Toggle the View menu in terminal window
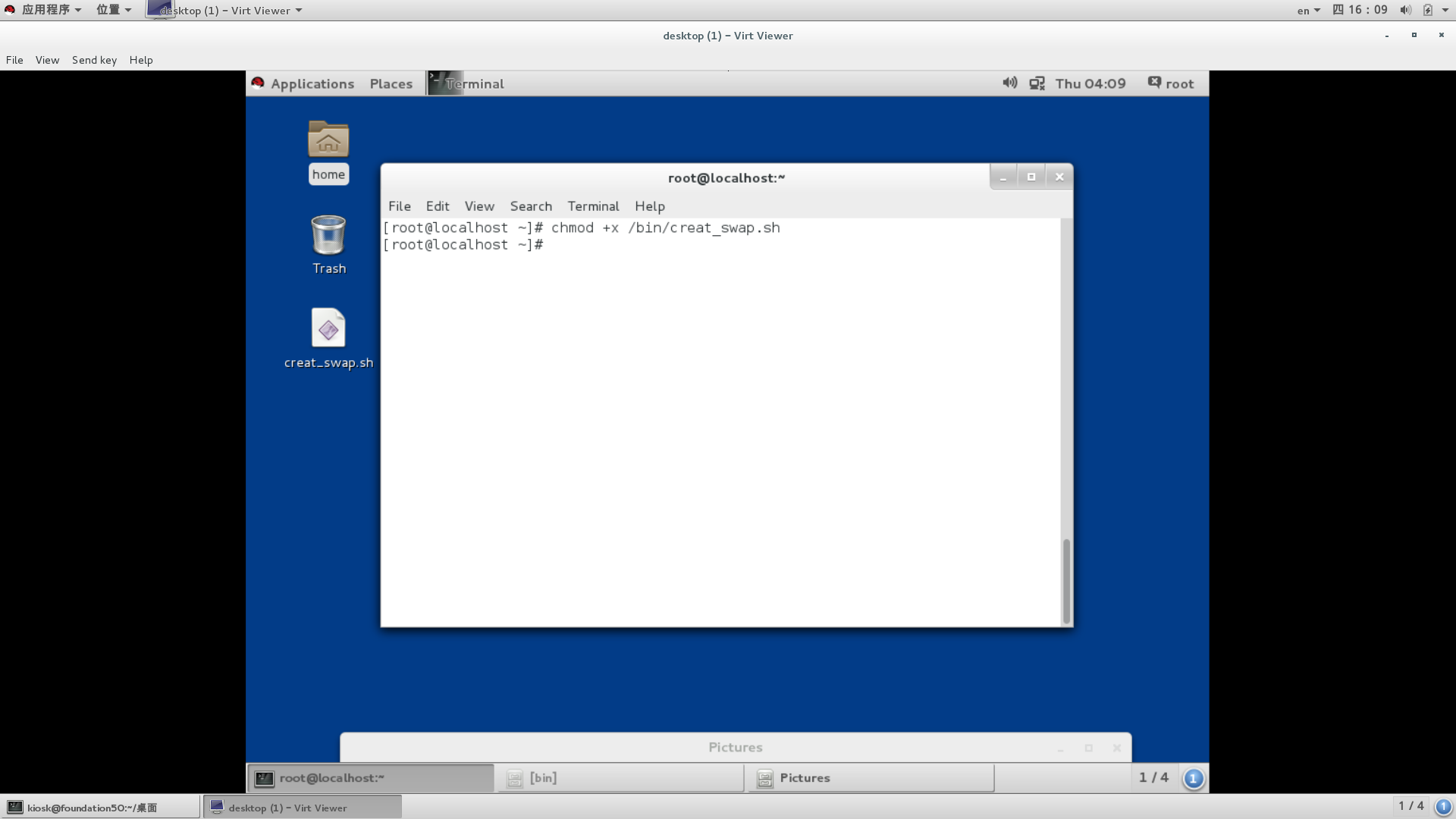 [x=478, y=205]
